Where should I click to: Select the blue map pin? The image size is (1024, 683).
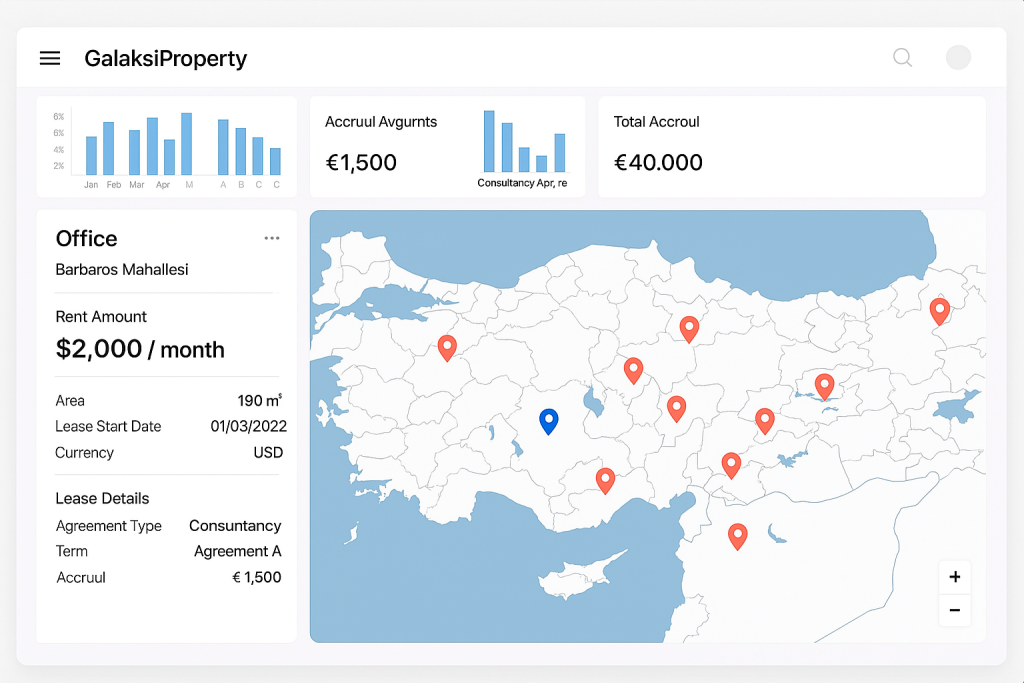tap(548, 420)
